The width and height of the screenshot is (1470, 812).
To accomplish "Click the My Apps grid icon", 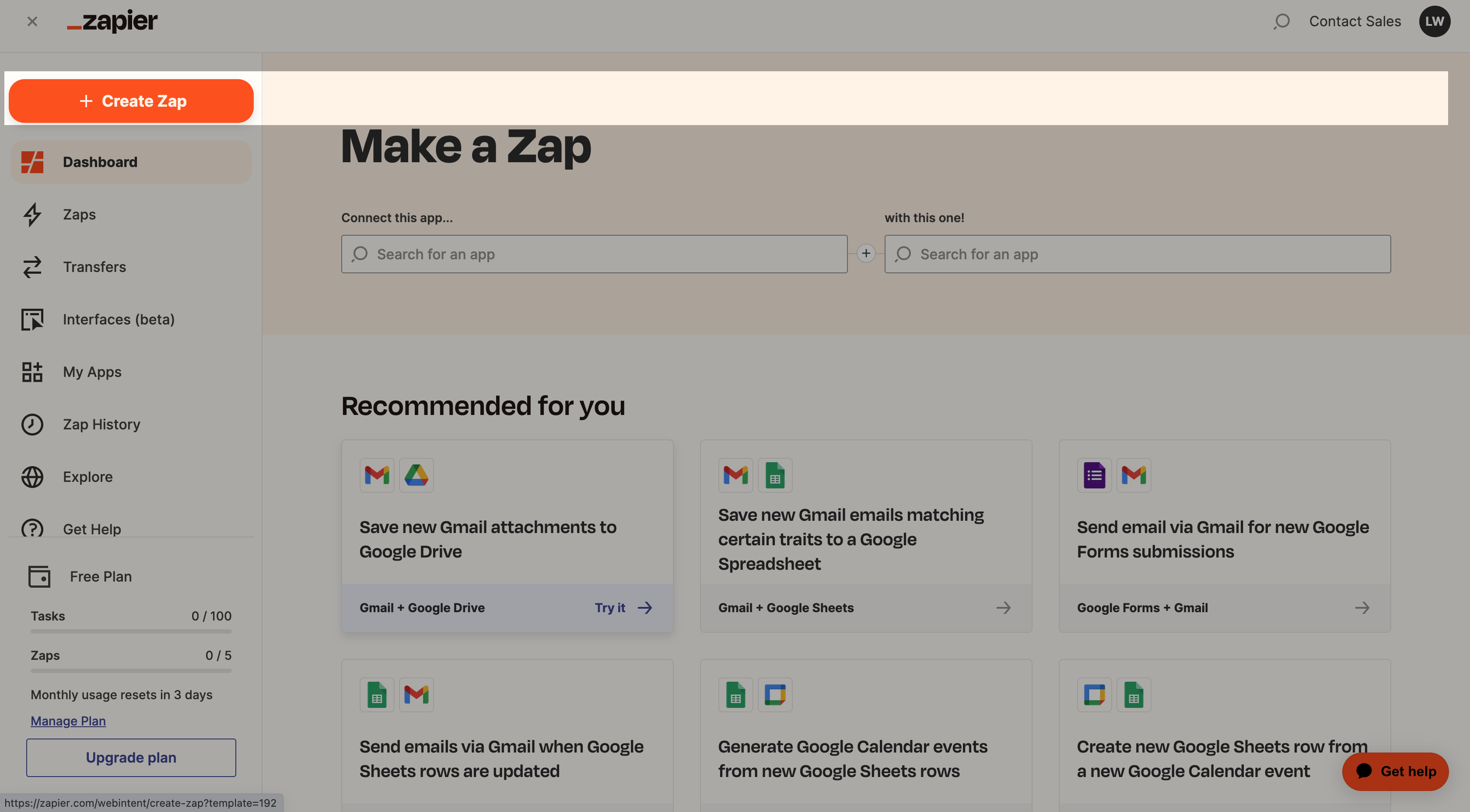I will 32,372.
